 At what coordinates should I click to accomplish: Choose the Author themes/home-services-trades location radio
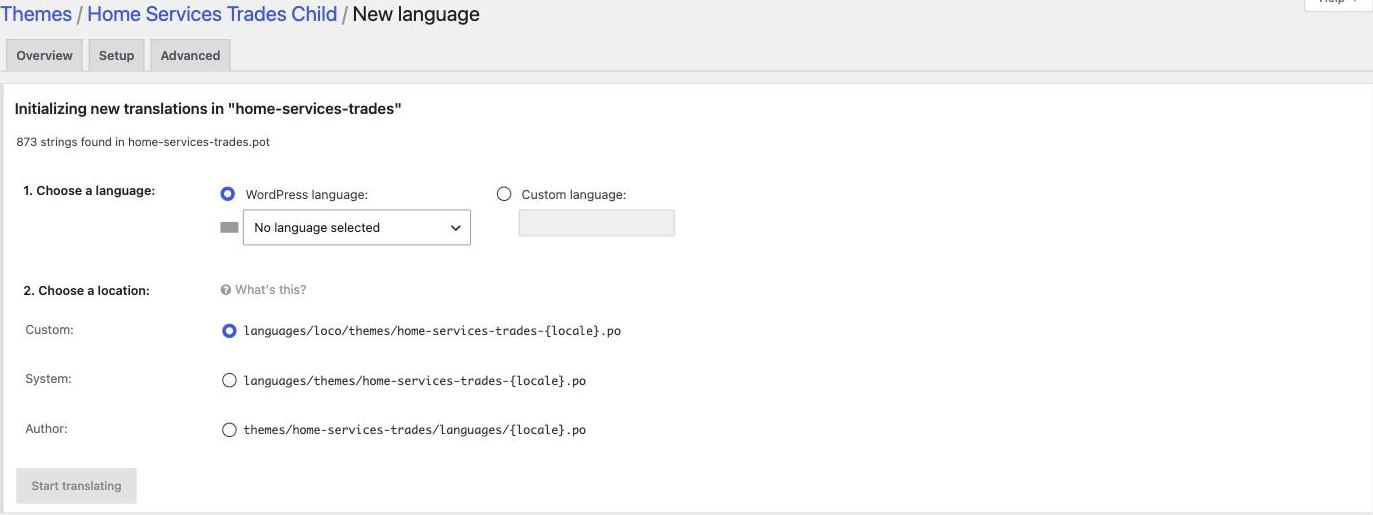pos(229,430)
